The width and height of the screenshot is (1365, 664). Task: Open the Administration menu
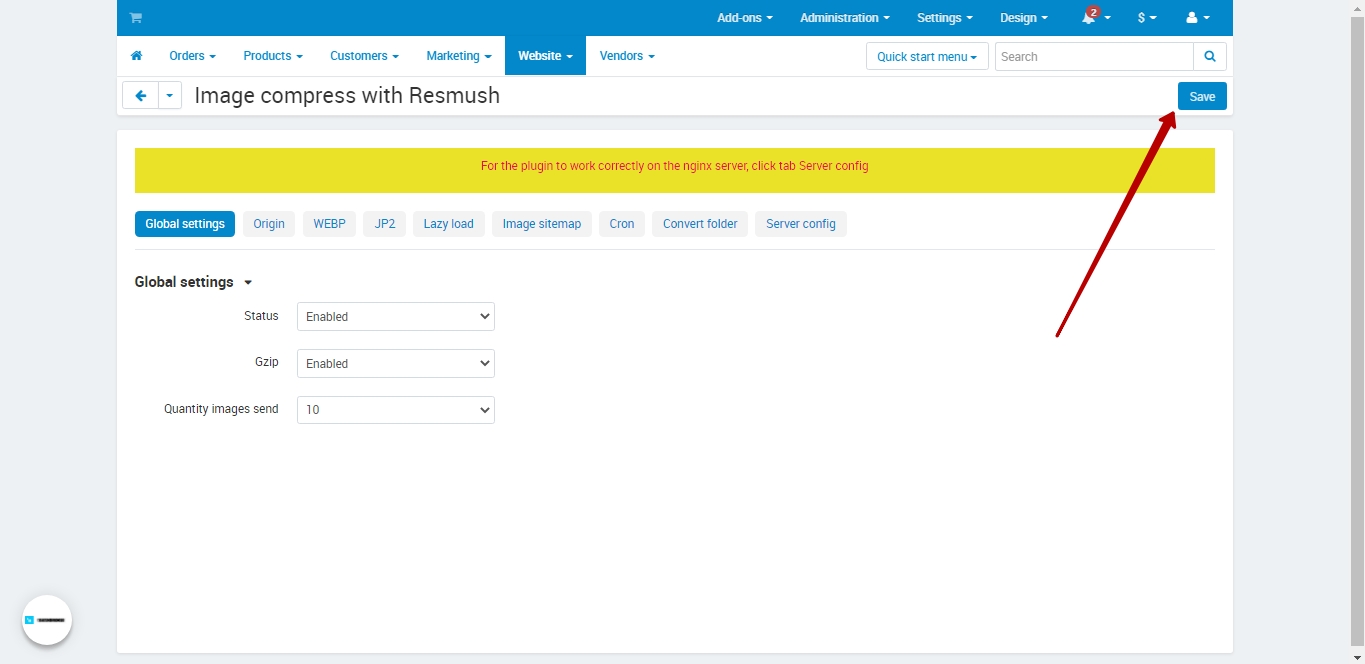pos(845,18)
